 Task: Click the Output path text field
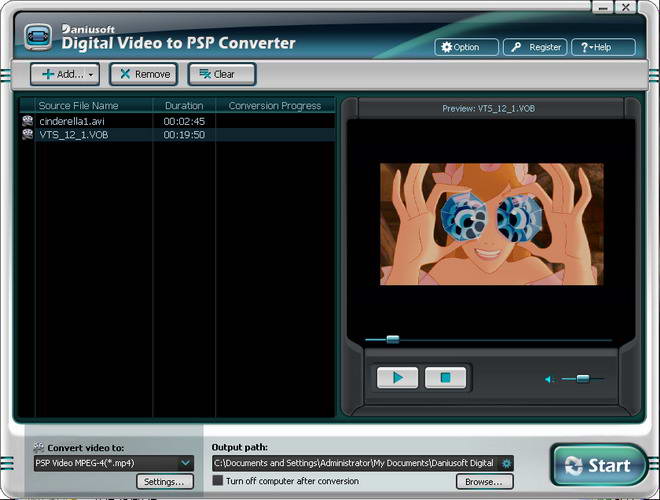click(356, 463)
